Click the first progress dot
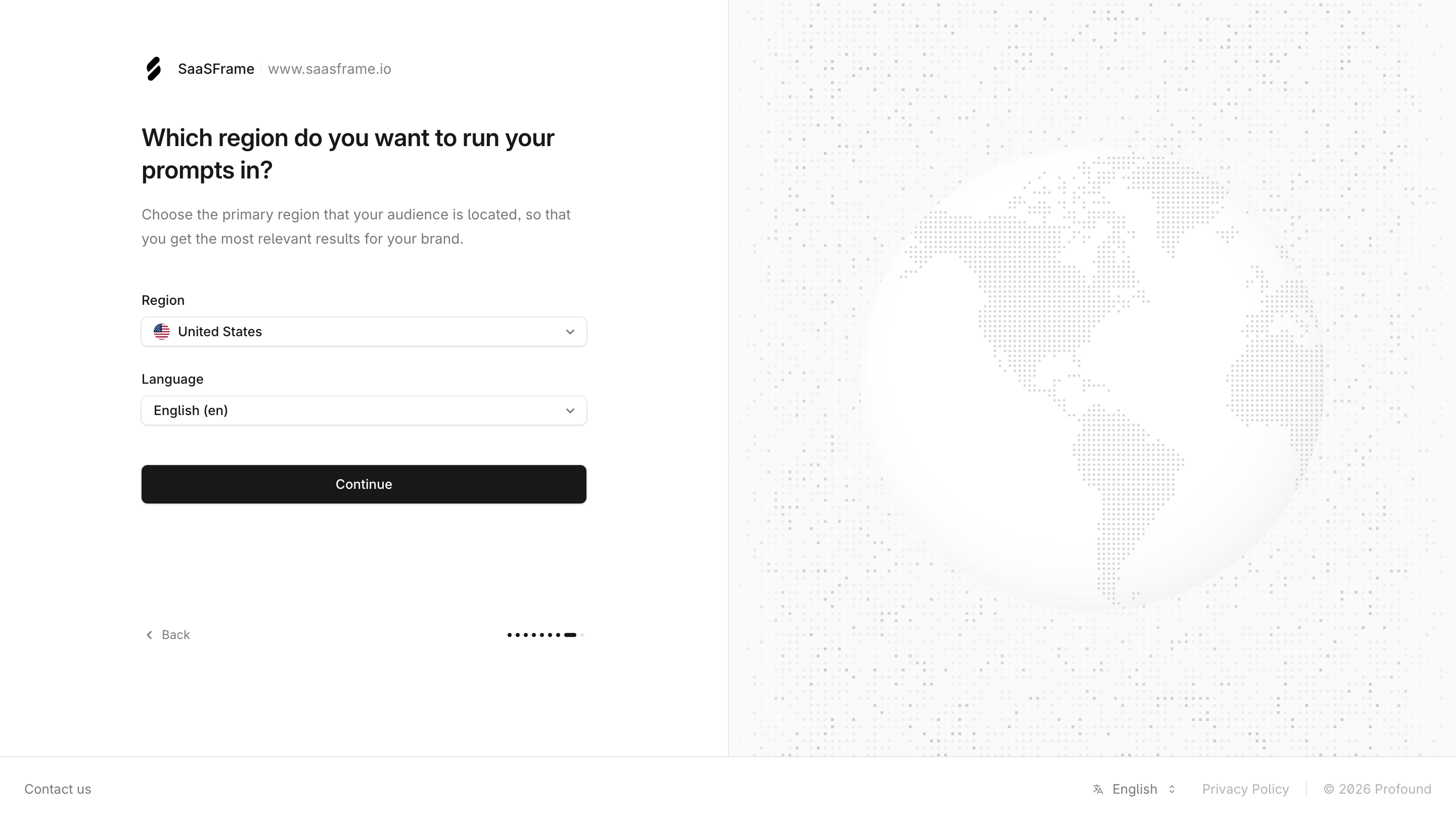Image resolution: width=1456 pixels, height=821 pixels. [509, 635]
